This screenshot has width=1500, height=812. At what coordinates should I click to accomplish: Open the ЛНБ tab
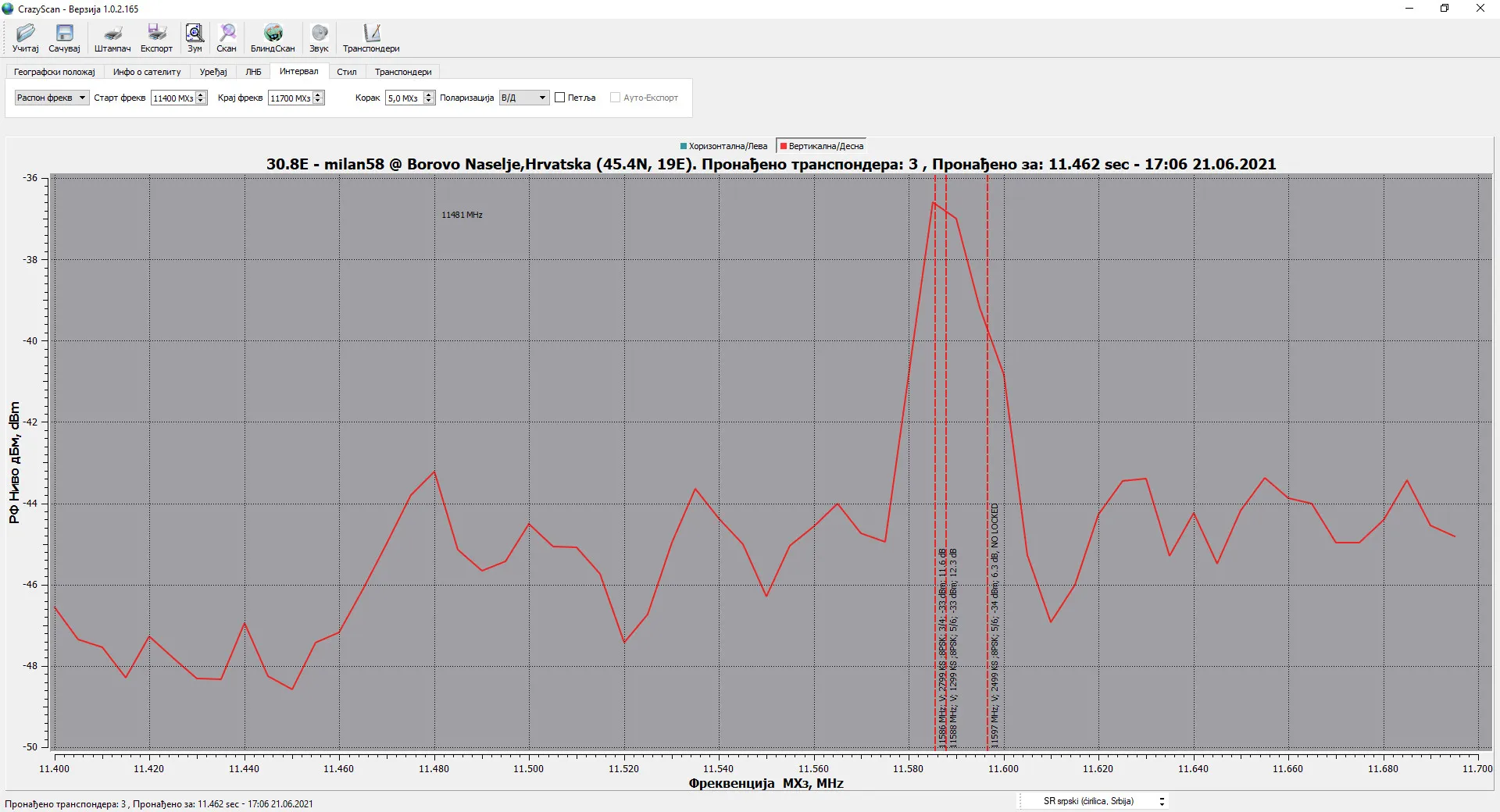pos(253,72)
